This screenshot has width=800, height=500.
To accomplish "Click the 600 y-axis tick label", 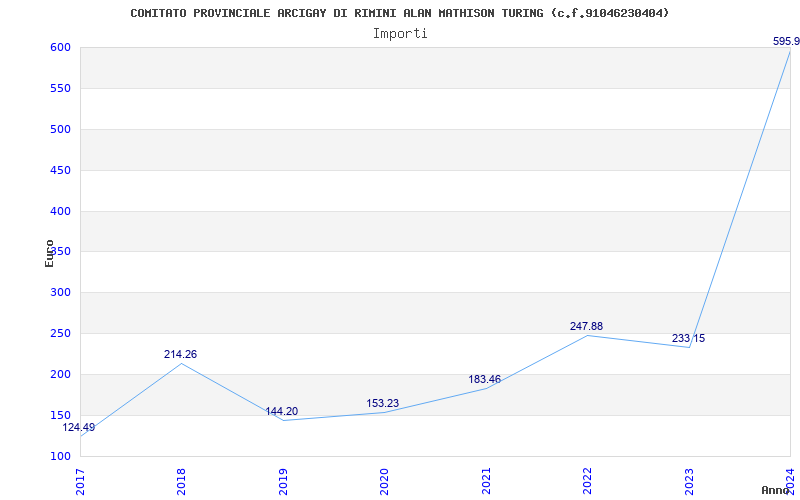I will point(59,47).
